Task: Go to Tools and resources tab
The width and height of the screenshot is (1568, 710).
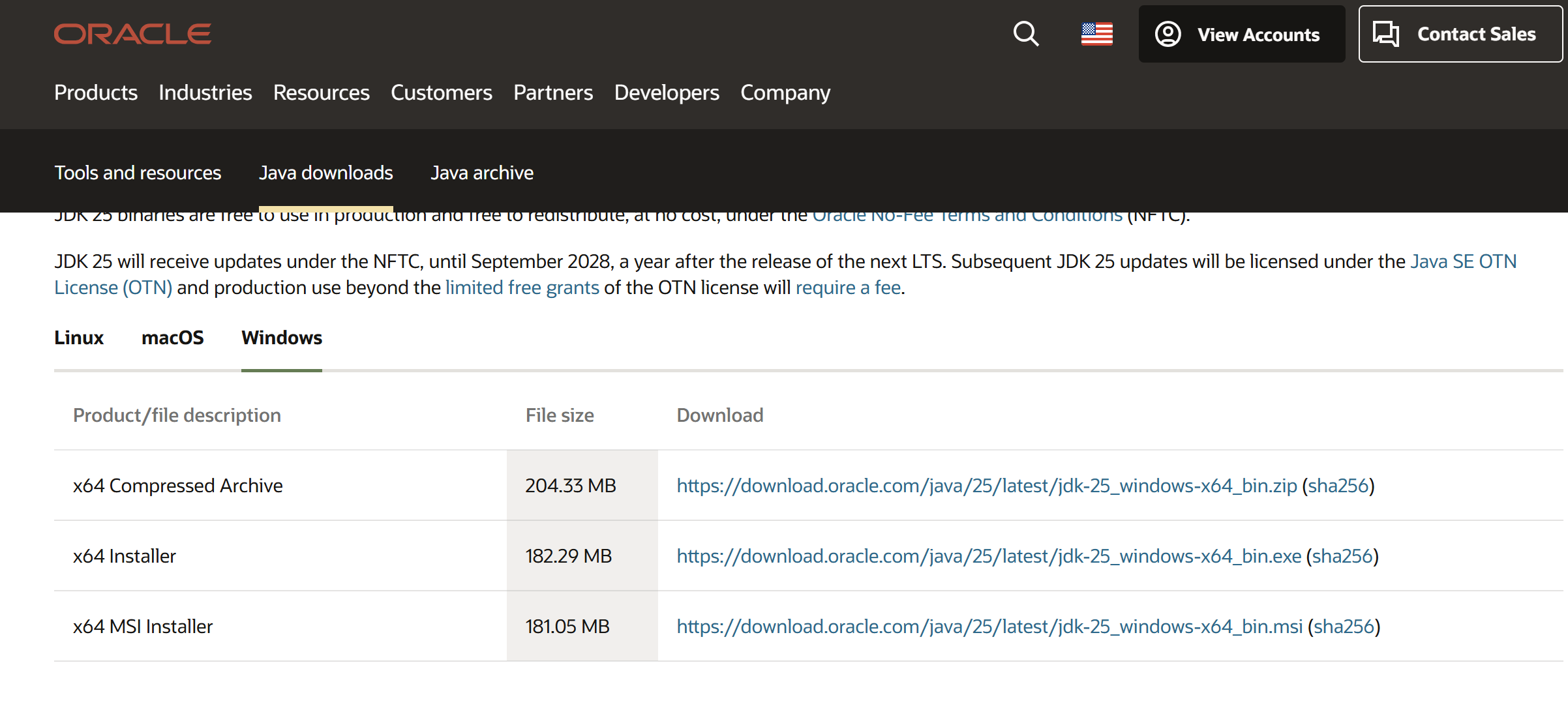Action: [138, 173]
